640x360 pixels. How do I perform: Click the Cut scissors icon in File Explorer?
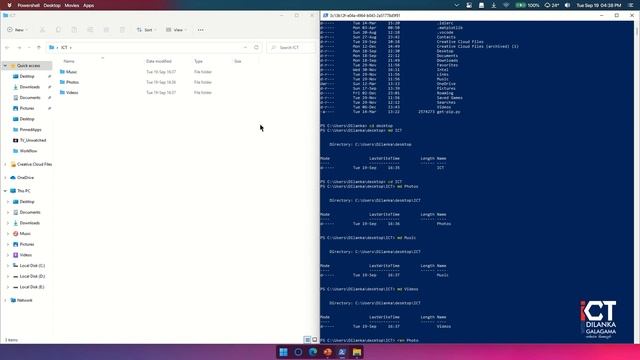point(42,30)
